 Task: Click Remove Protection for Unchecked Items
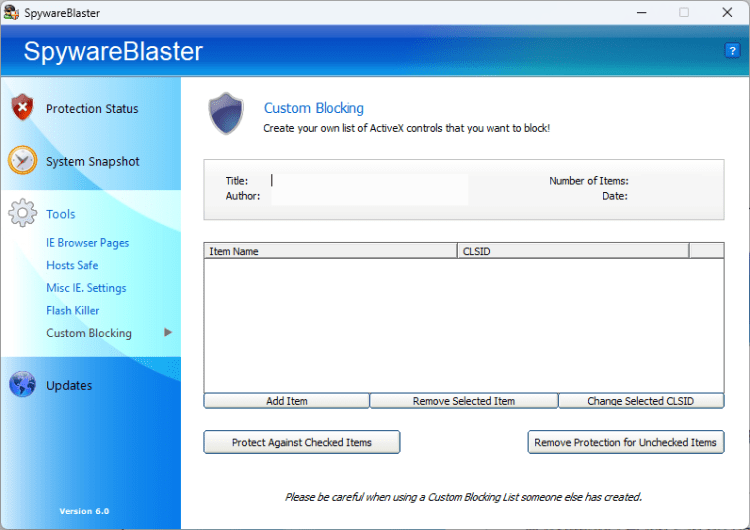(x=626, y=442)
